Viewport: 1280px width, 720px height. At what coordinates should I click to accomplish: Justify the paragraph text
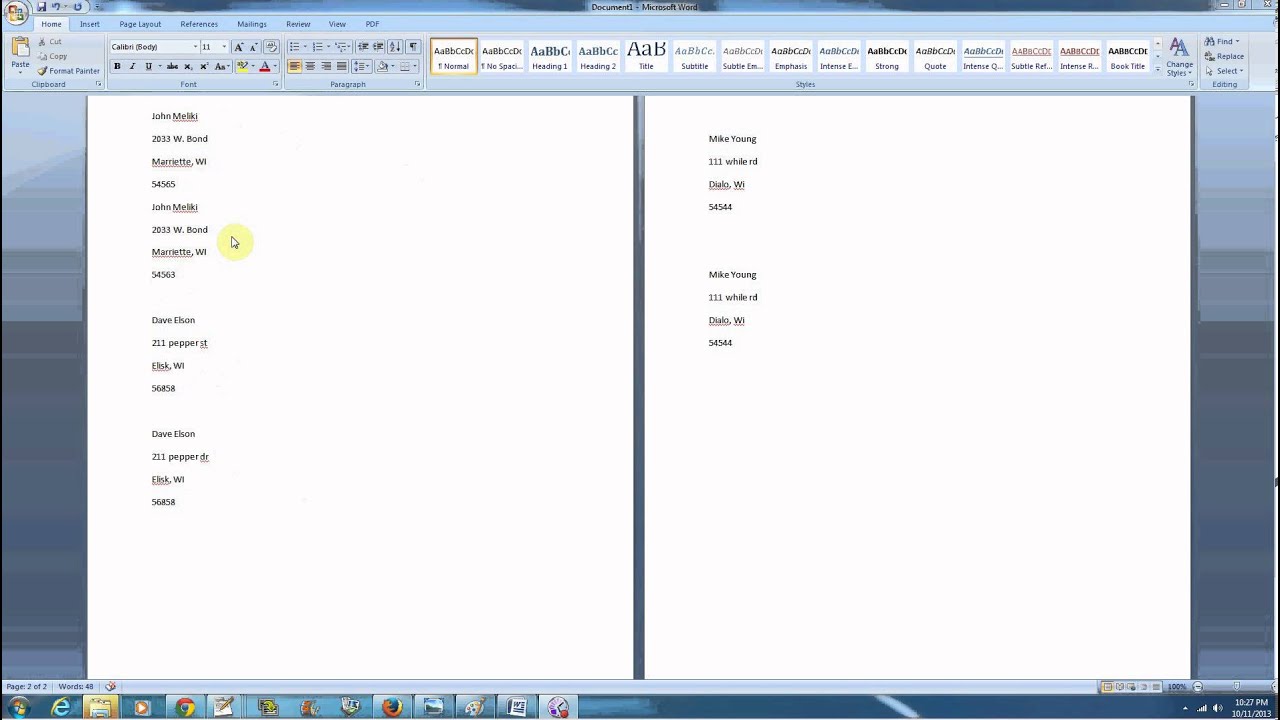tap(342, 67)
